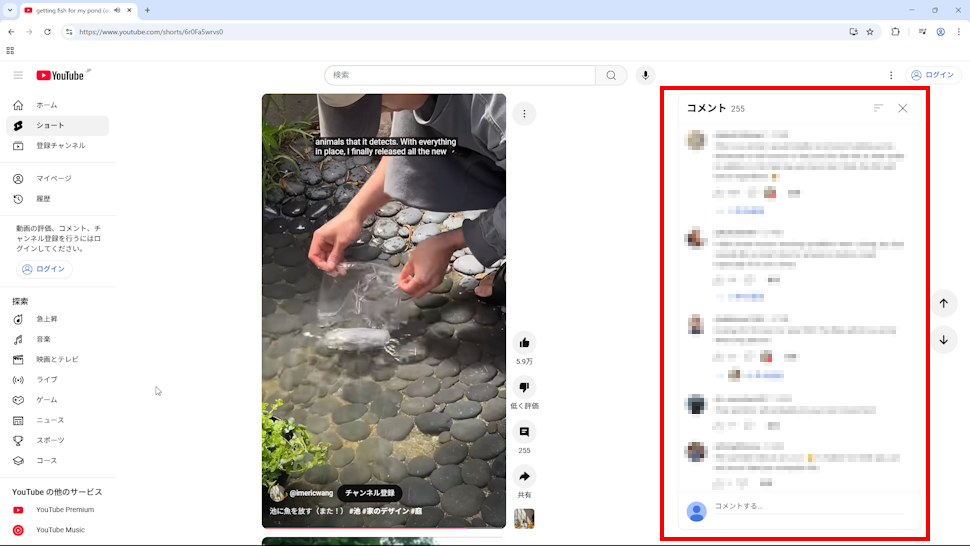
Task: Click the video progress bar
Action: (x=384, y=527)
